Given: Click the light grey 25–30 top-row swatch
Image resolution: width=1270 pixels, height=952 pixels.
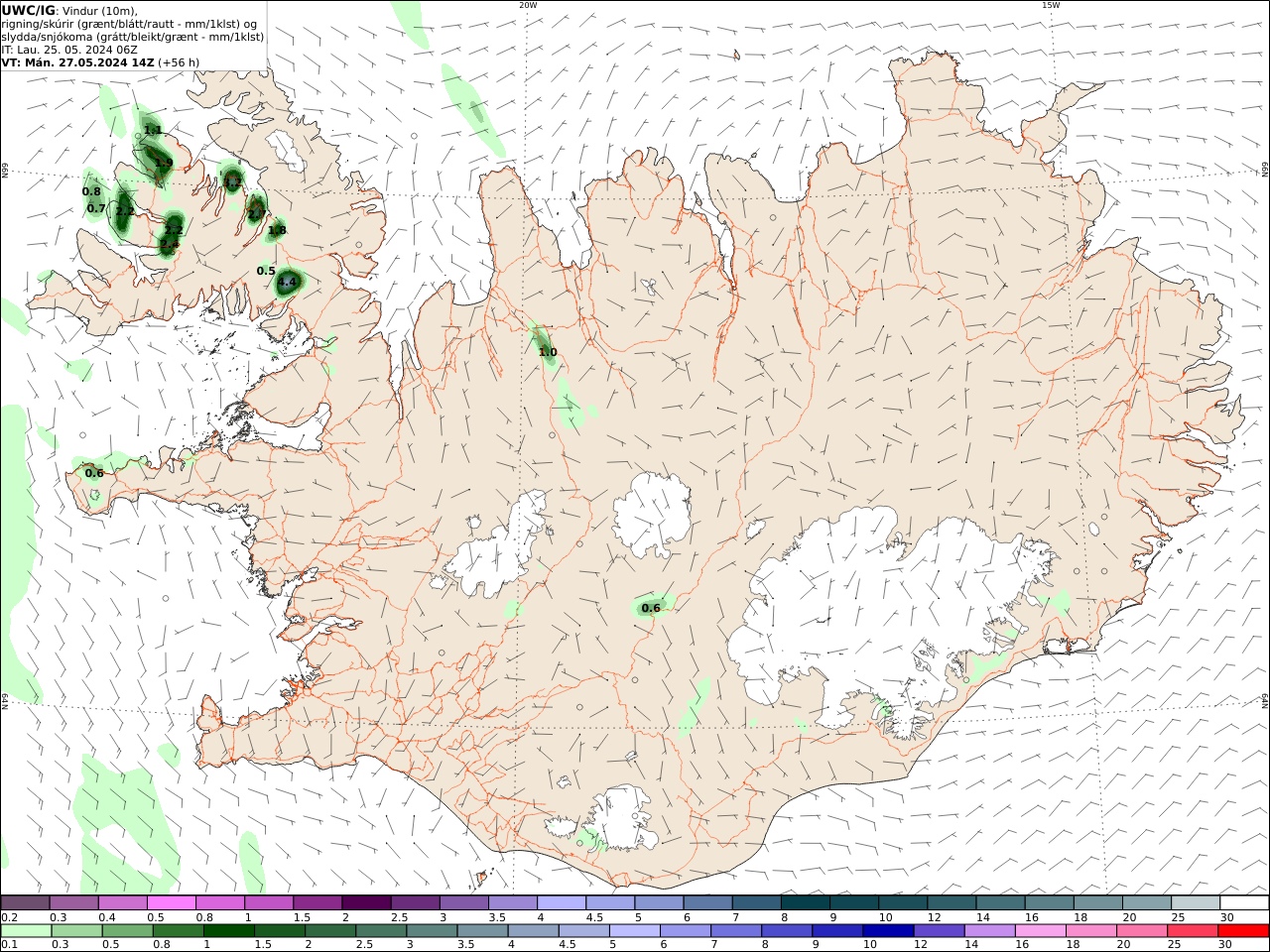Looking at the screenshot, I should click(1196, 902).
